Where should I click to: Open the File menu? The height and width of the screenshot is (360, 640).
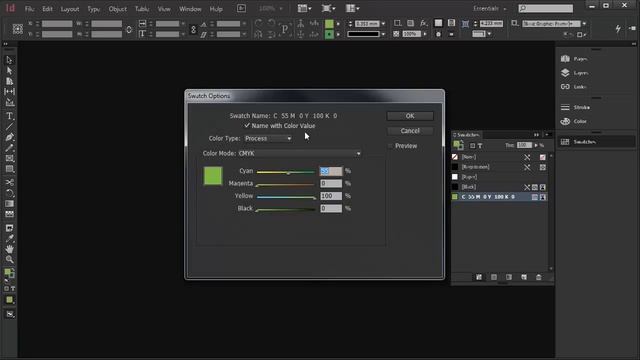[x=29, y=9]
